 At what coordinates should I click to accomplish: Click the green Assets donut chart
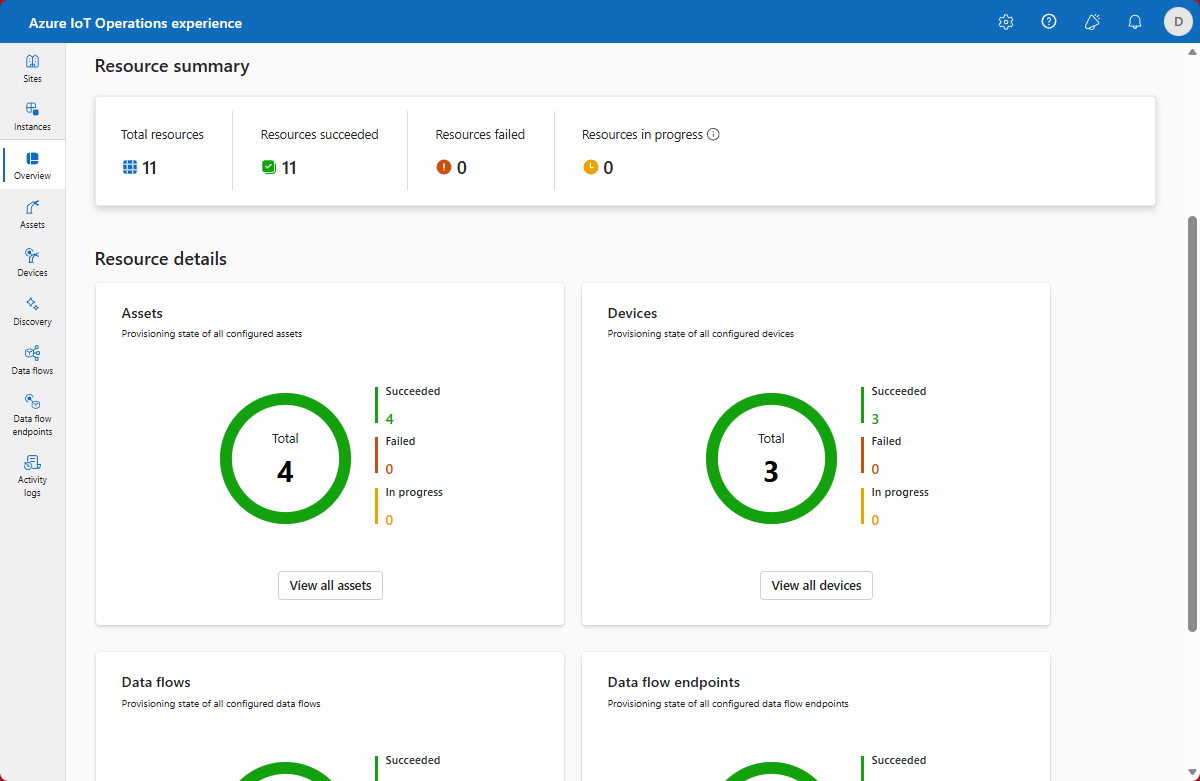226,460
